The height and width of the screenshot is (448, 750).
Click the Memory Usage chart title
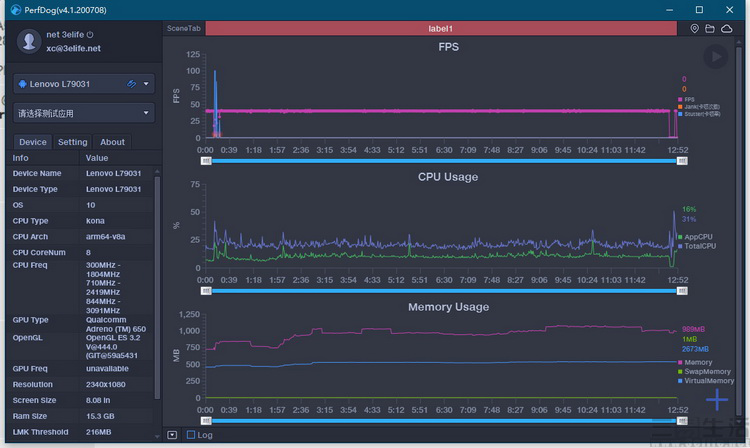pos(448,307)
